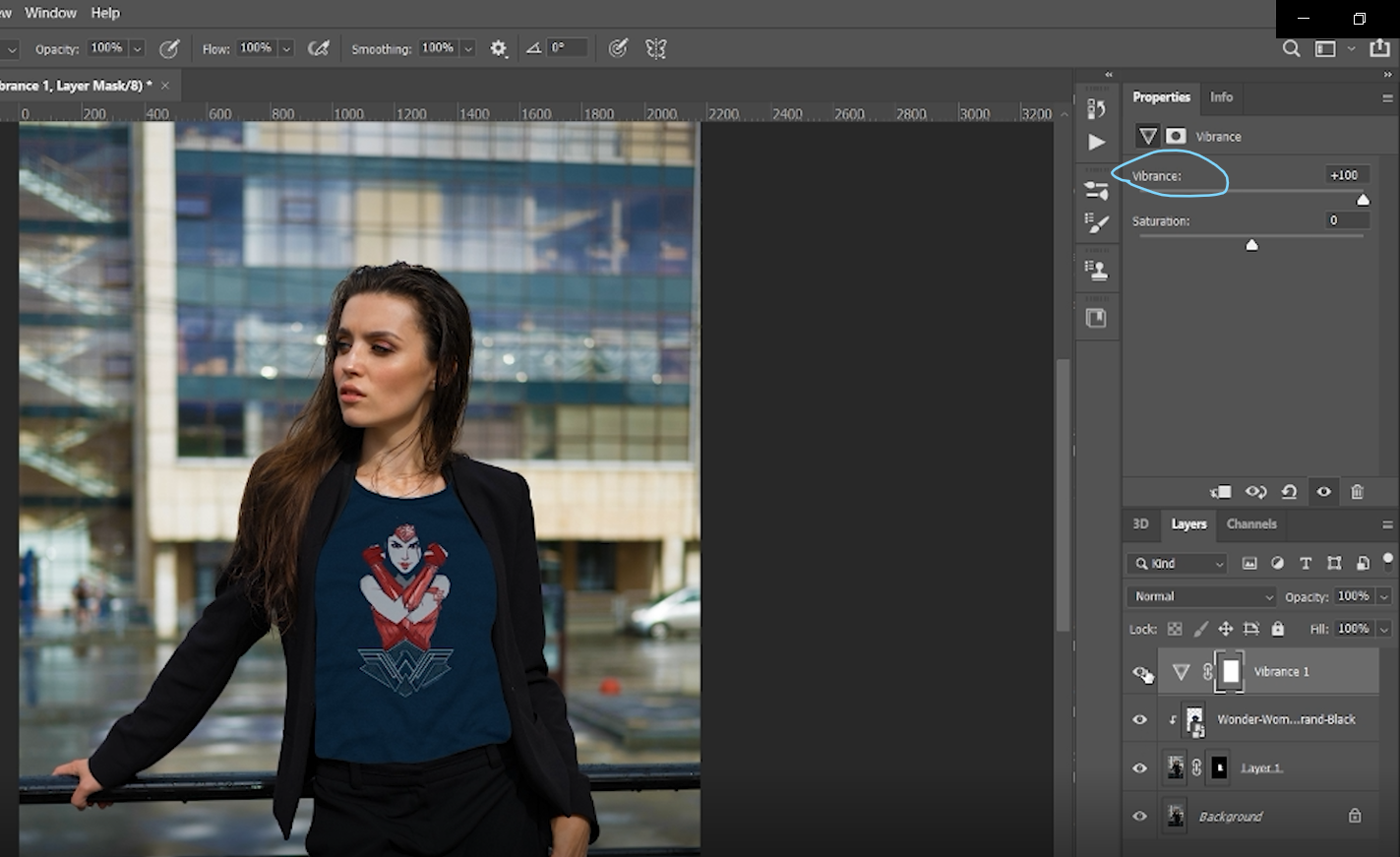Switch to the Channels tab
This screenshot has width=1400, height=857.
coord(1251,524)
